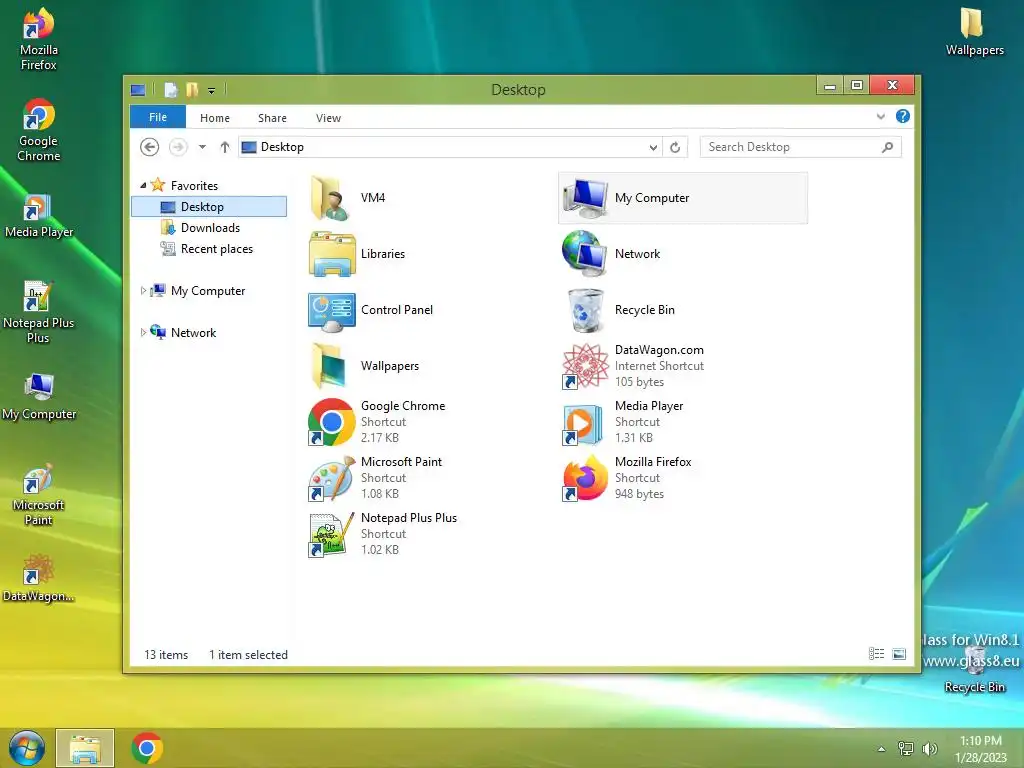The width and height of the screenshot is (1024, 768).
Task: Select My Computer in navigation pane
Action: click(x=208, y=291)
